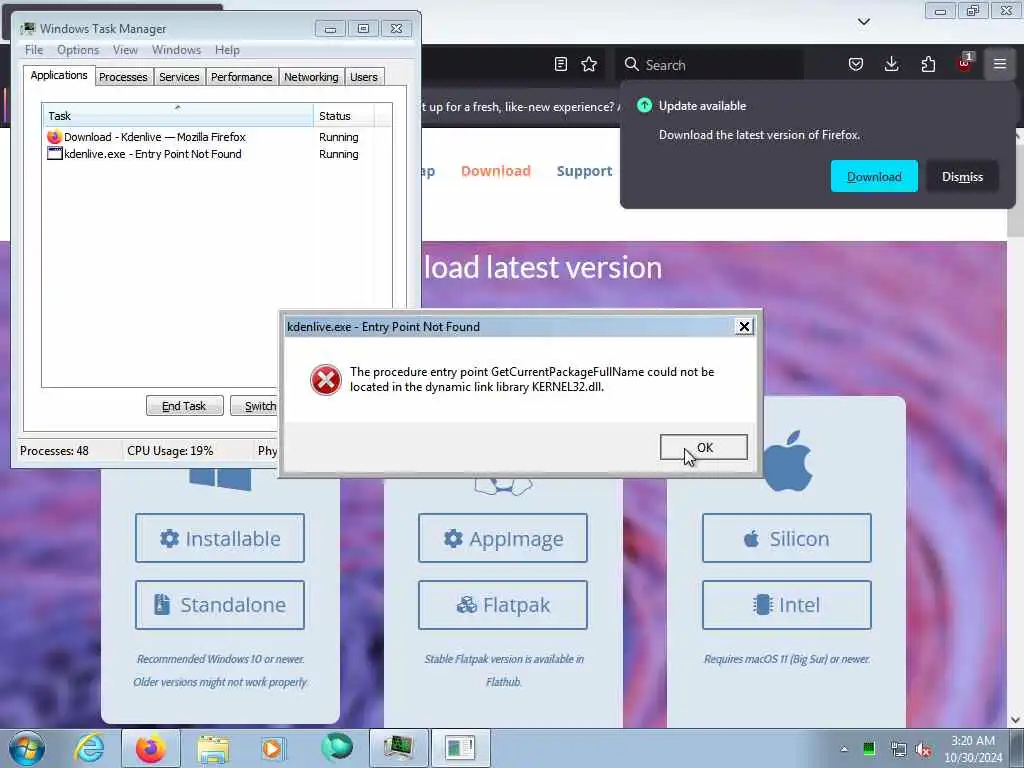Click the Firefox search magnifier icon
The height and width of the screenshot is (768, 1024).
pos(632,64)
